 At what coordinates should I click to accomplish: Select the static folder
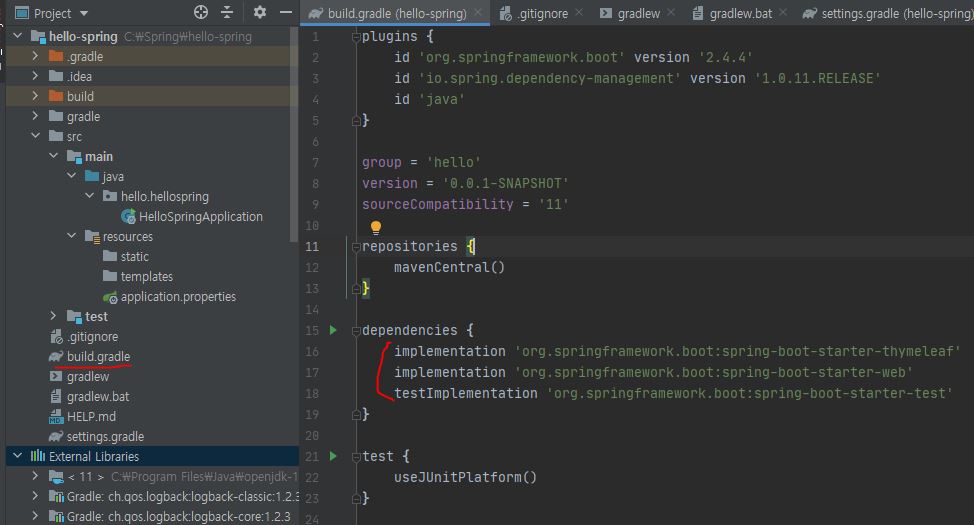pos(134,257)
